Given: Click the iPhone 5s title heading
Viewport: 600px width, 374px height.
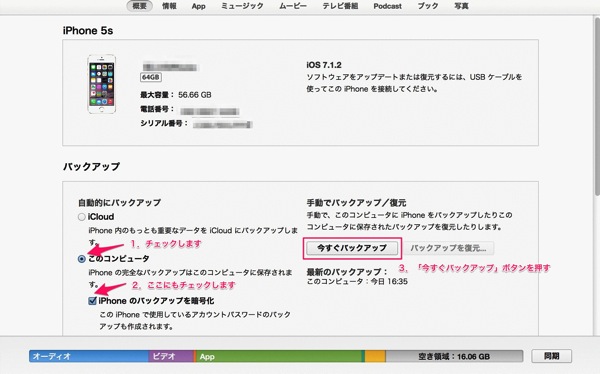Looking at the screenshot, I should click(x=88, y=31).
